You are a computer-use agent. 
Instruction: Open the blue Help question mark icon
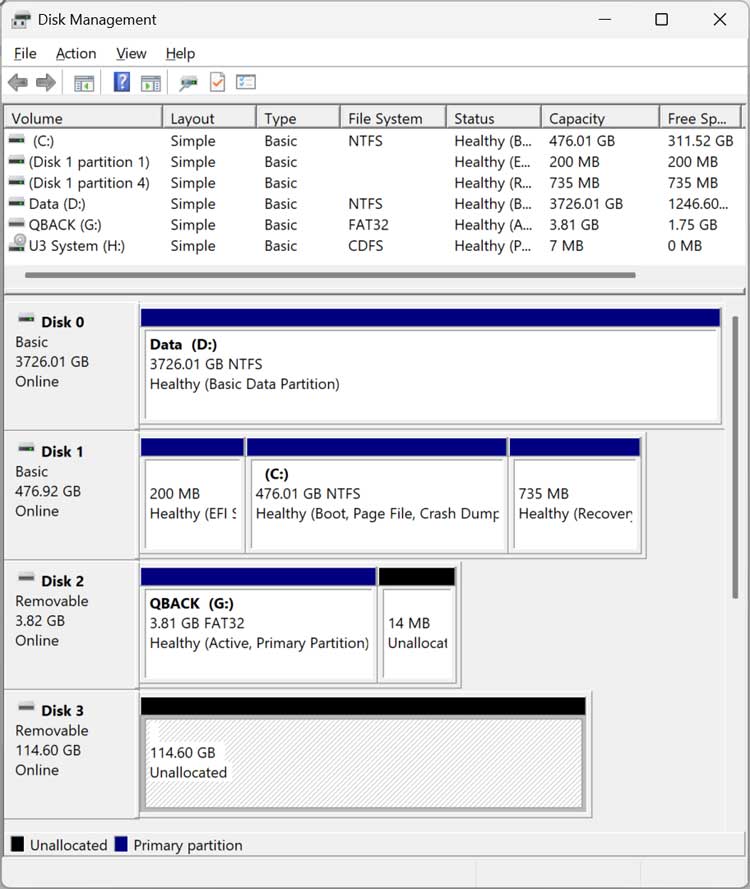(122, 82)
